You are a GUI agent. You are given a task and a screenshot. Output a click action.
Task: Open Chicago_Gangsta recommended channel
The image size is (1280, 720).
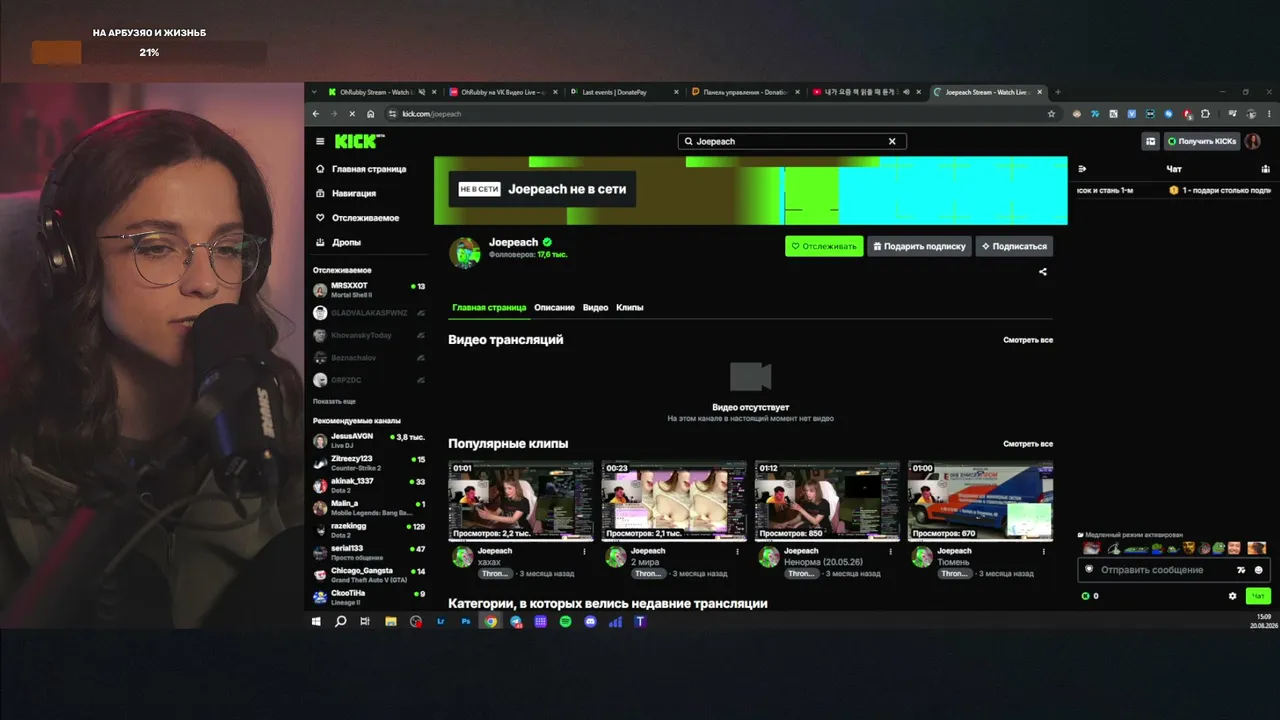(x=369, y=575)
